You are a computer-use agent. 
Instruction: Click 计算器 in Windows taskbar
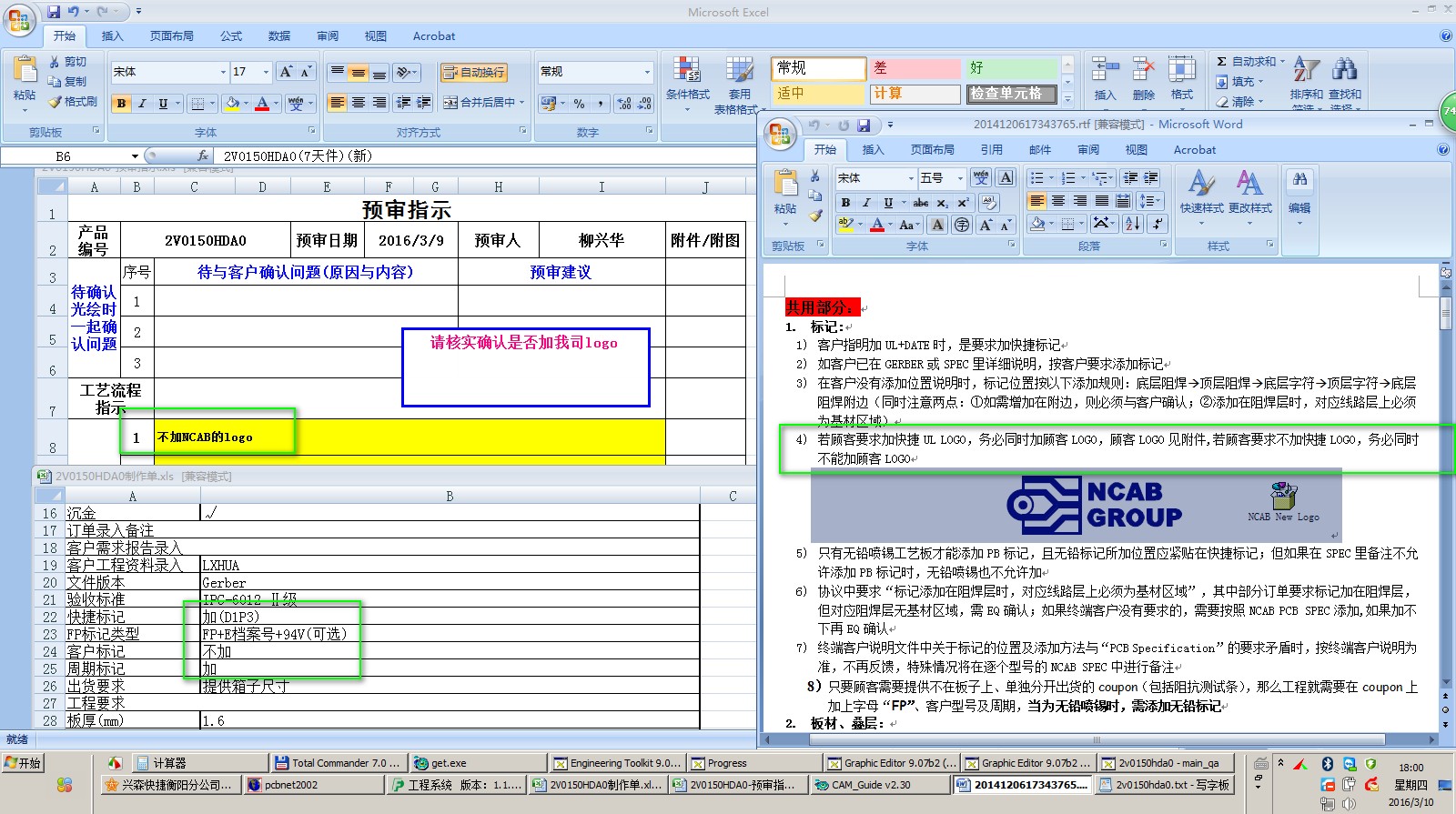click(x=199, y=763)
